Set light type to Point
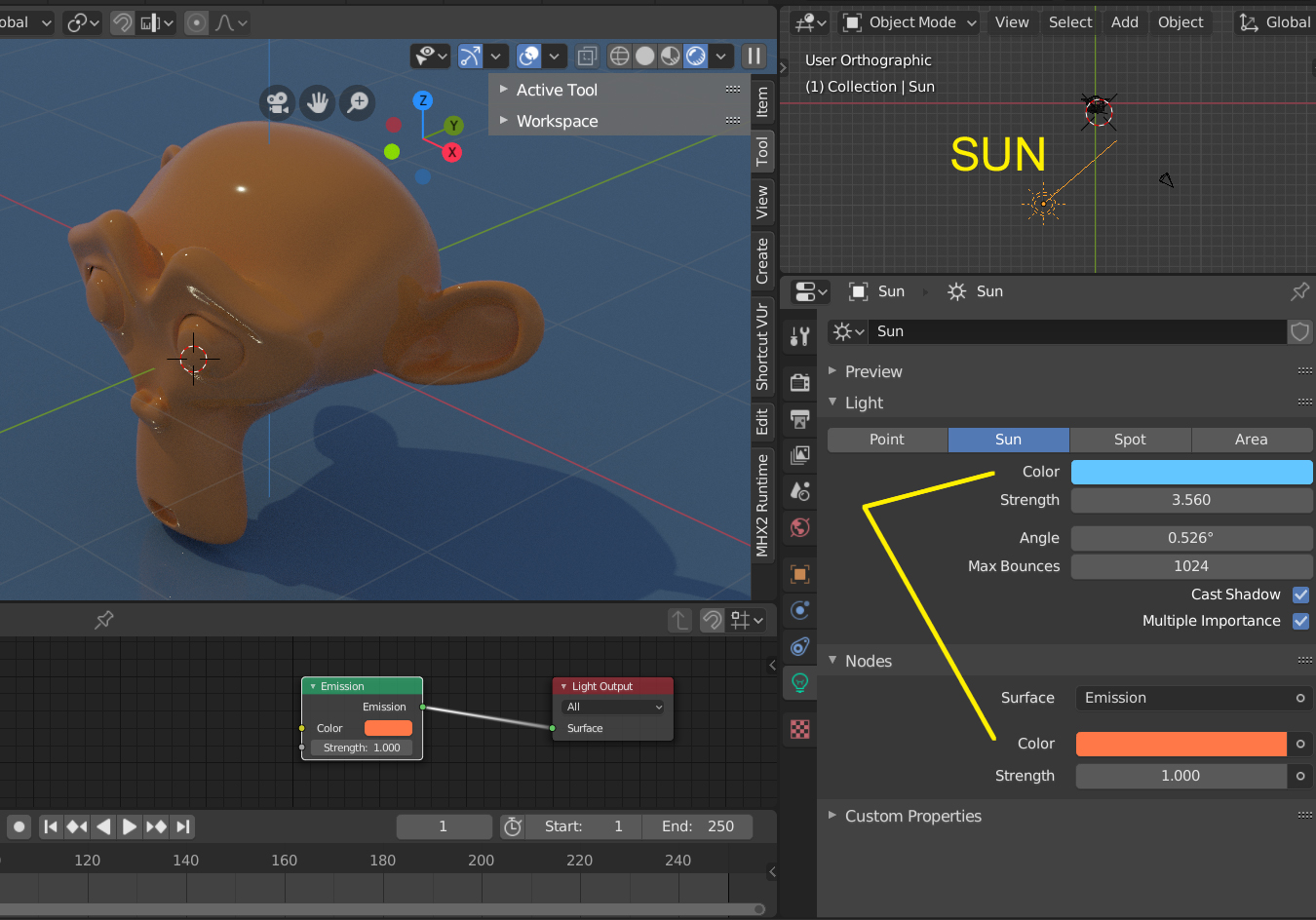The height and width of the screenshot is (920, 1316). pyautogui.click(x=887, y=440)
